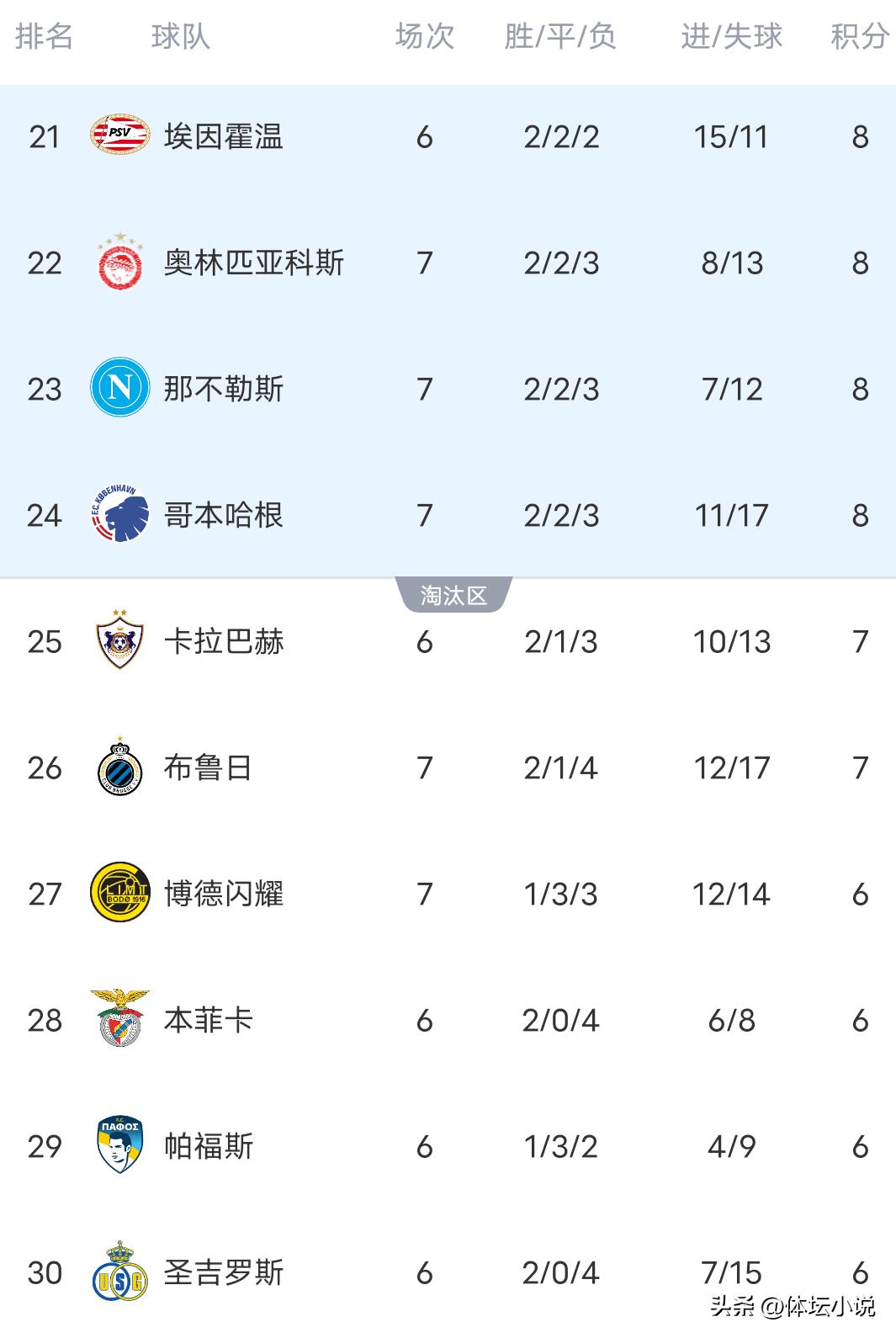Screen dimensions: 896x1338
Task: Click the PSV Eindhoven team logo
Action: pos(120,135)
